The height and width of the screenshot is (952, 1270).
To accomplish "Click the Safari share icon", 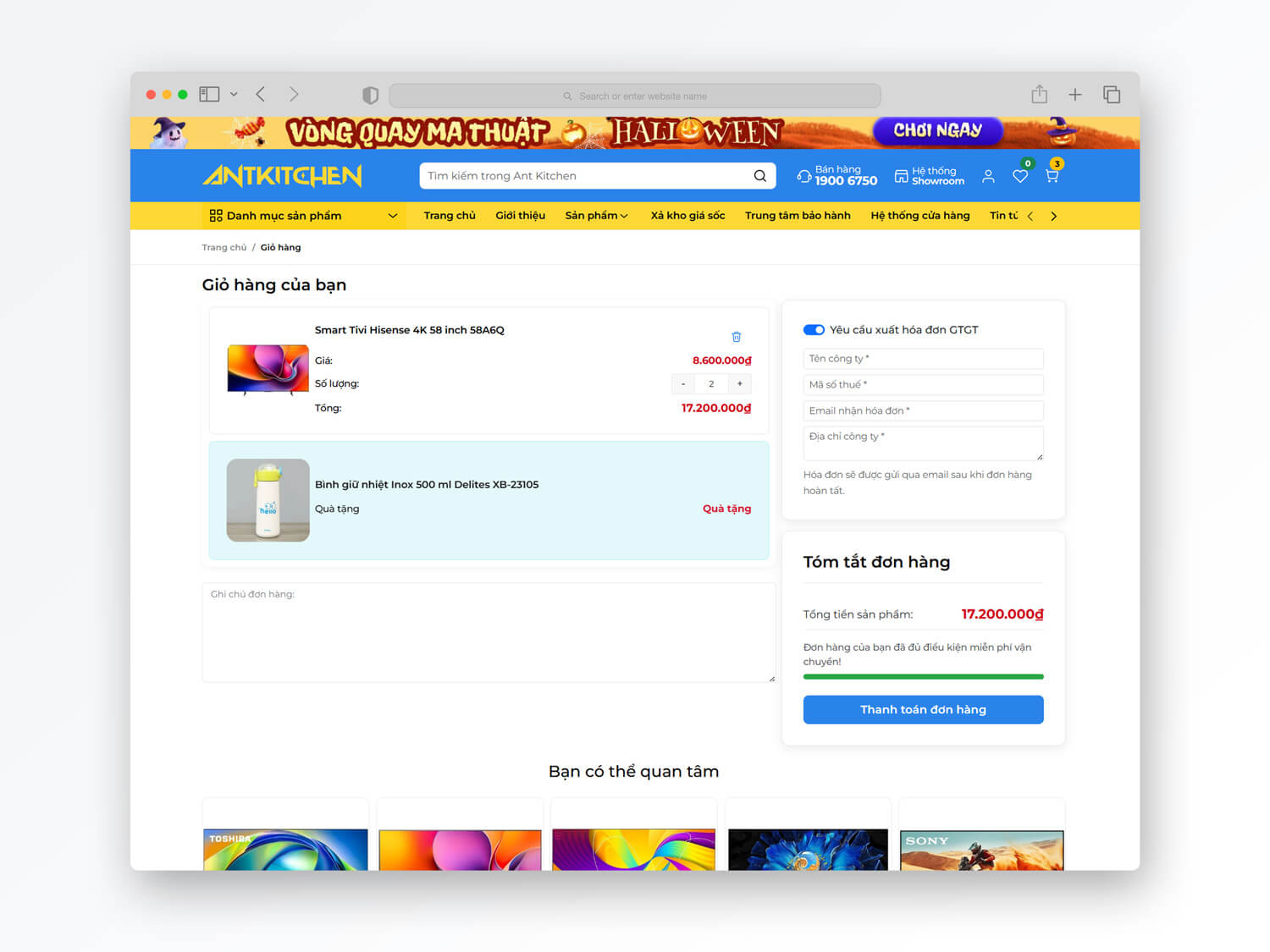I will coord(1040,94).
